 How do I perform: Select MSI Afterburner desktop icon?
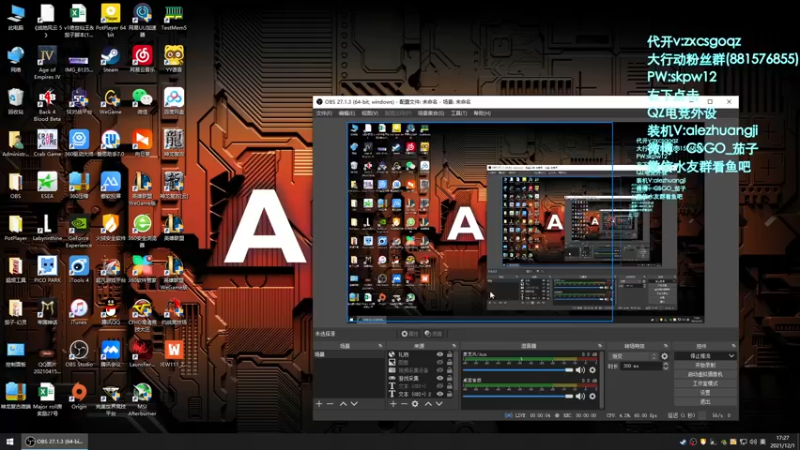[142, 399]
